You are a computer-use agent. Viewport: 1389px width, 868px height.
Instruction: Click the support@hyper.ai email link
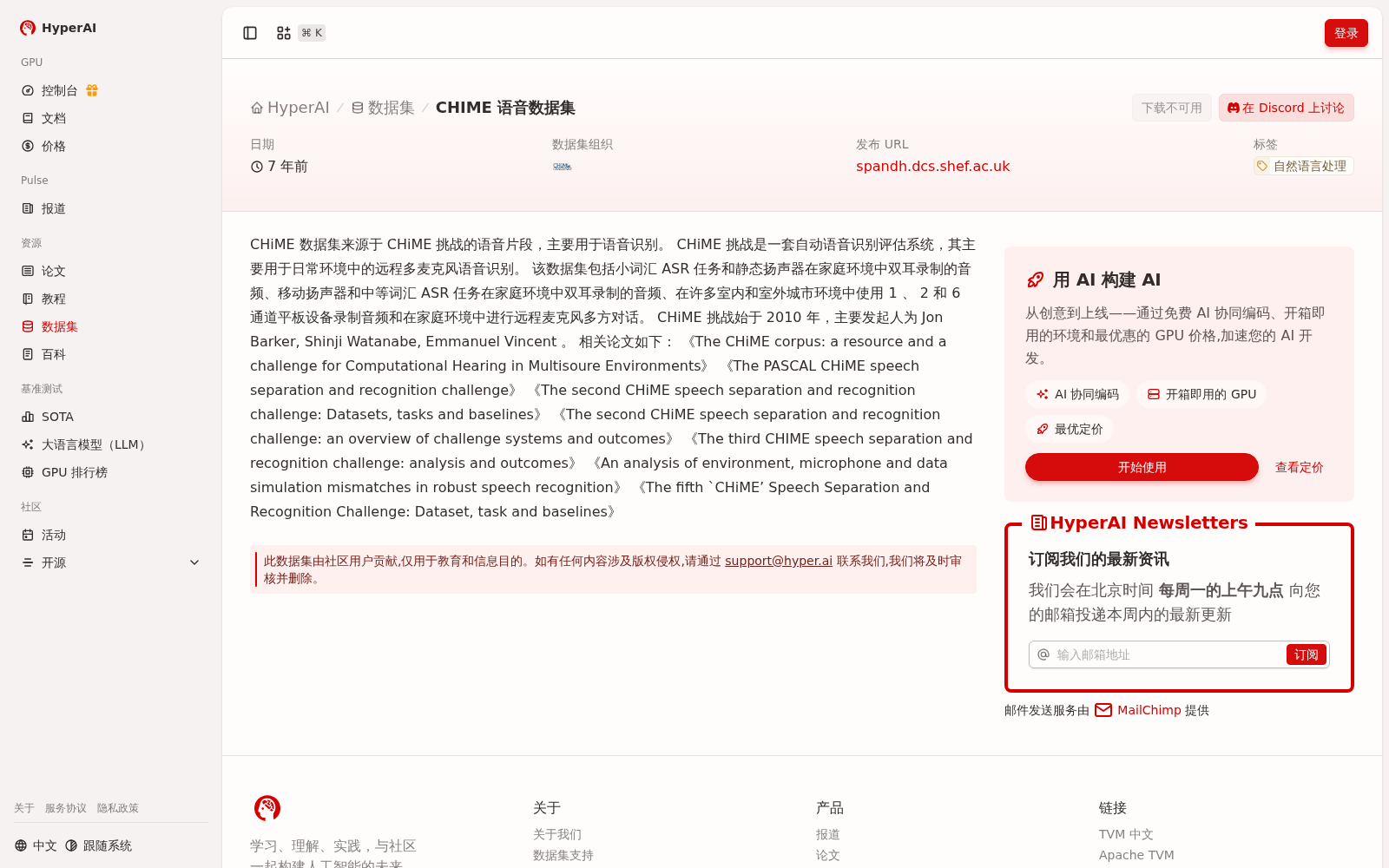click(779, 561)
